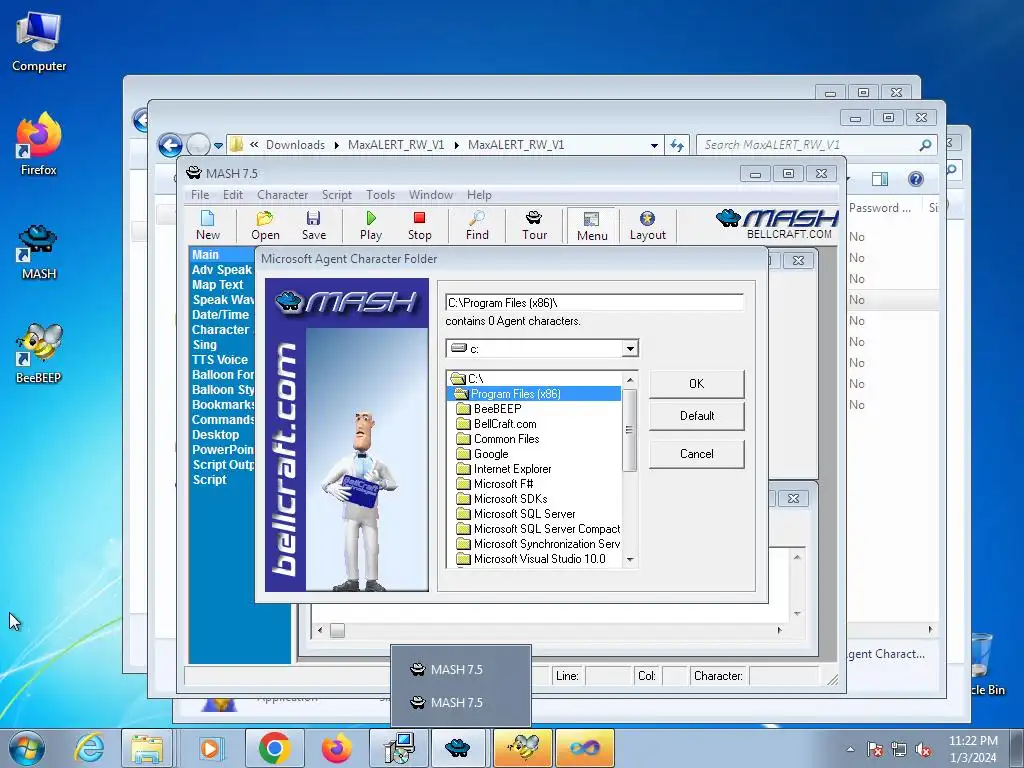Select the first MASH 7.5 preview entry
1024x768 pixels.
pos(460,669)
